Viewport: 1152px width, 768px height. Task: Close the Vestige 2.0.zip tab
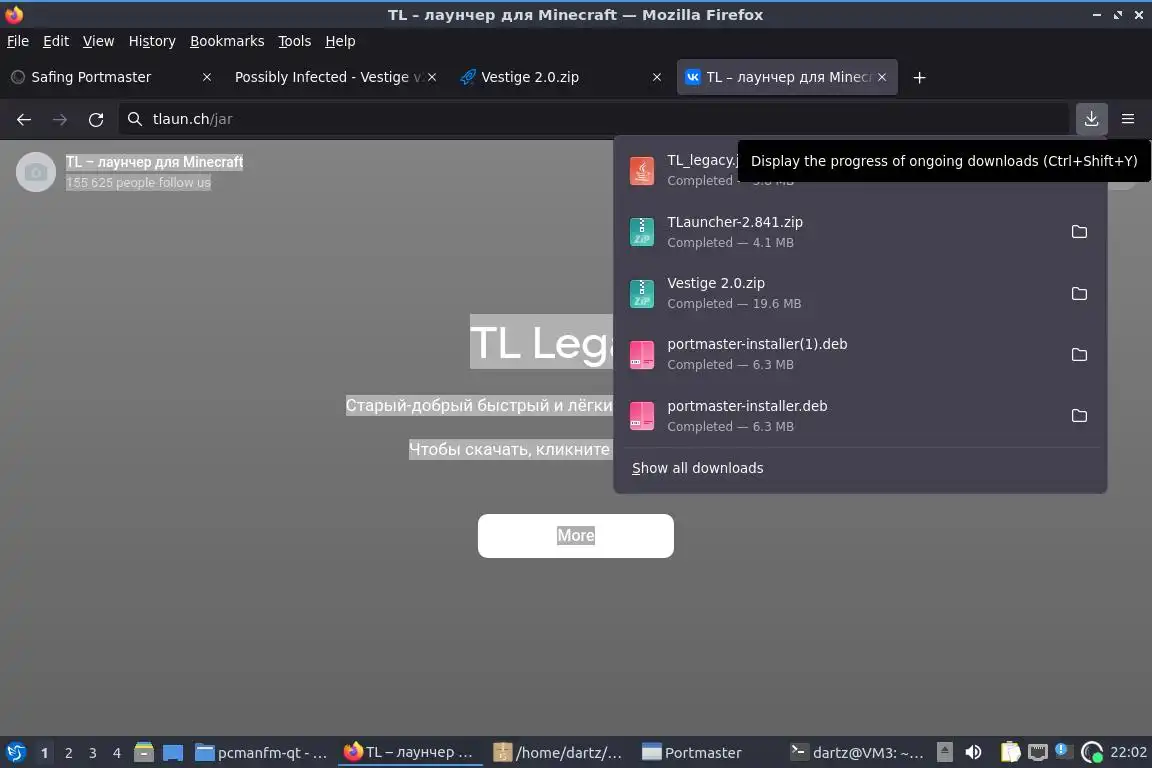(657, 77)
